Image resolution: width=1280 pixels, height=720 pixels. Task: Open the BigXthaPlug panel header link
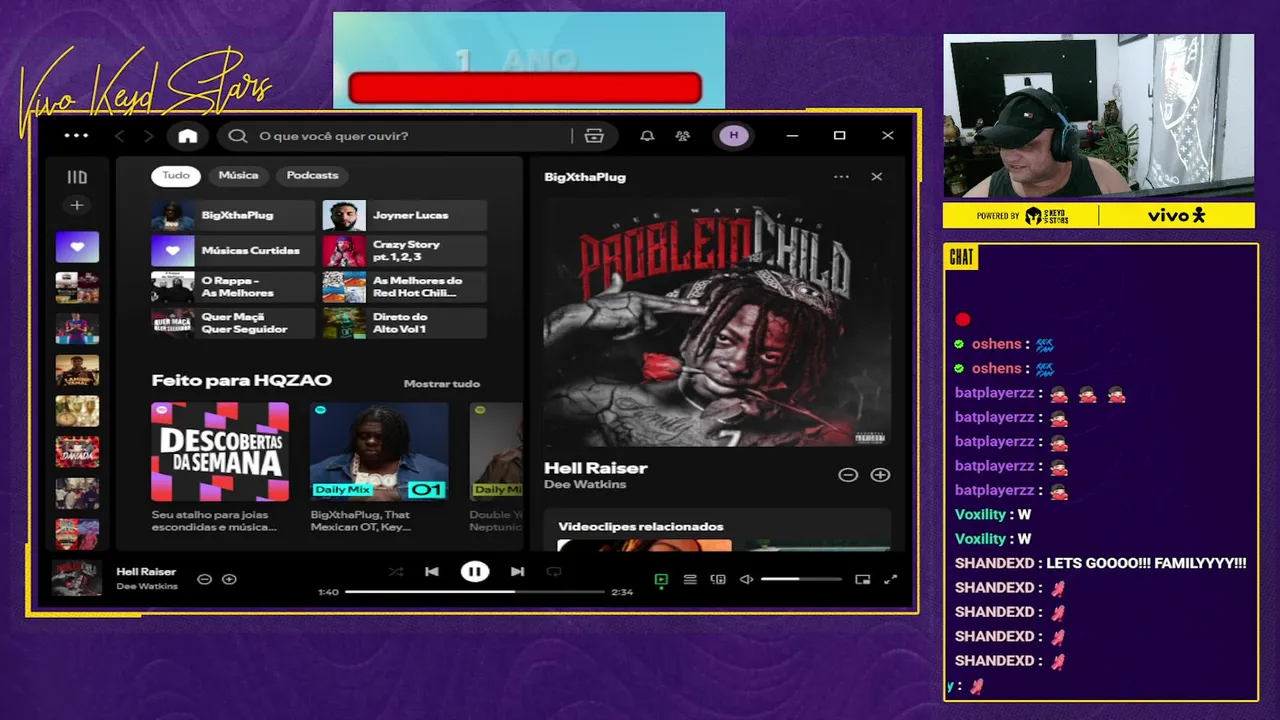pyautogui.click(x=585, y=177)
